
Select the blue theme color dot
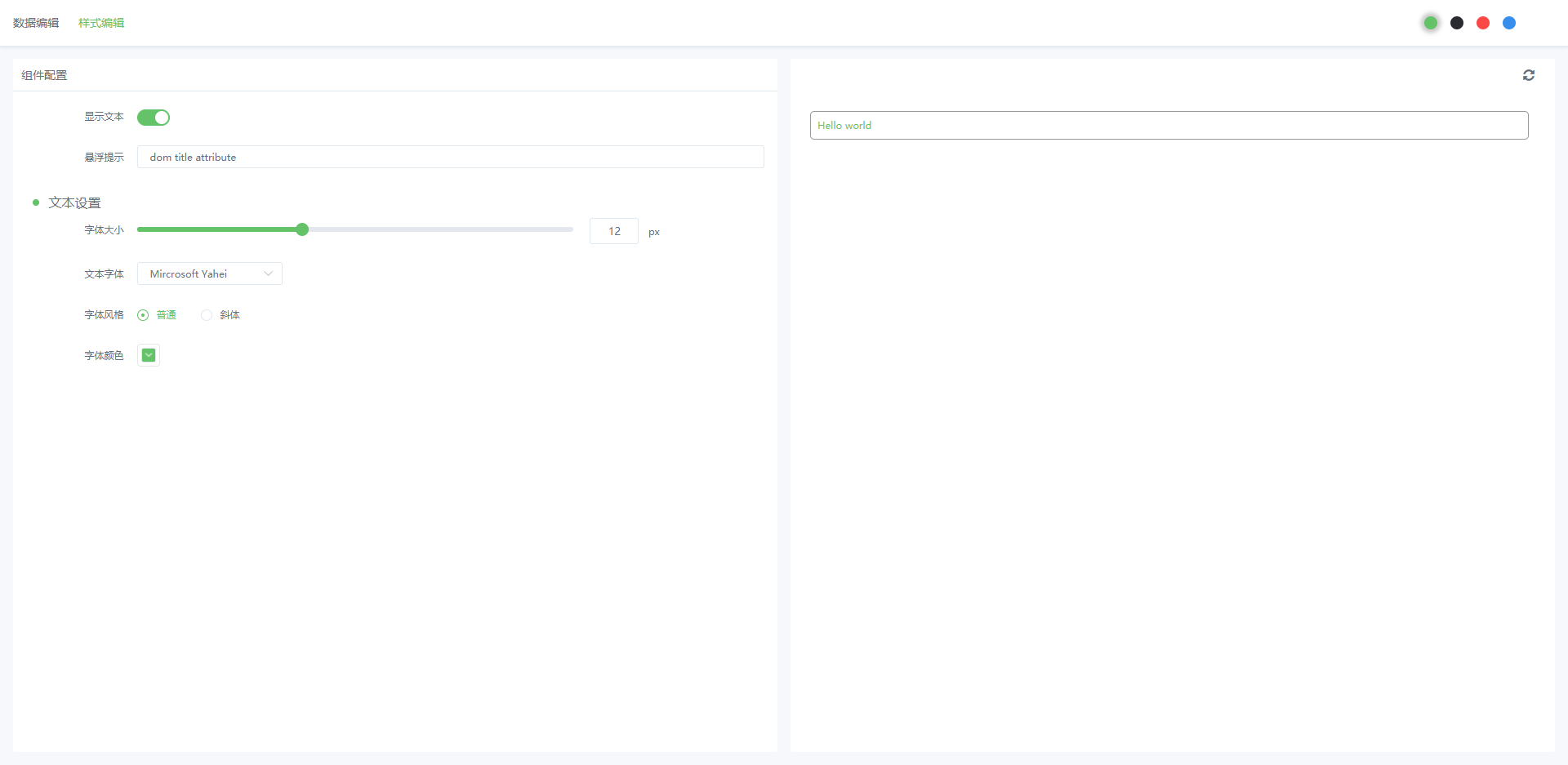pyautogui.click(x=1509, y=23)
